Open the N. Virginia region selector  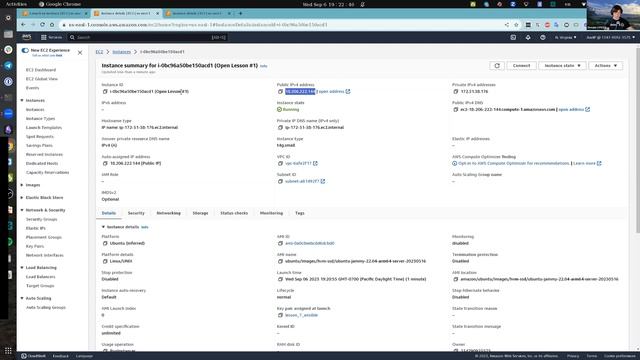565,37
